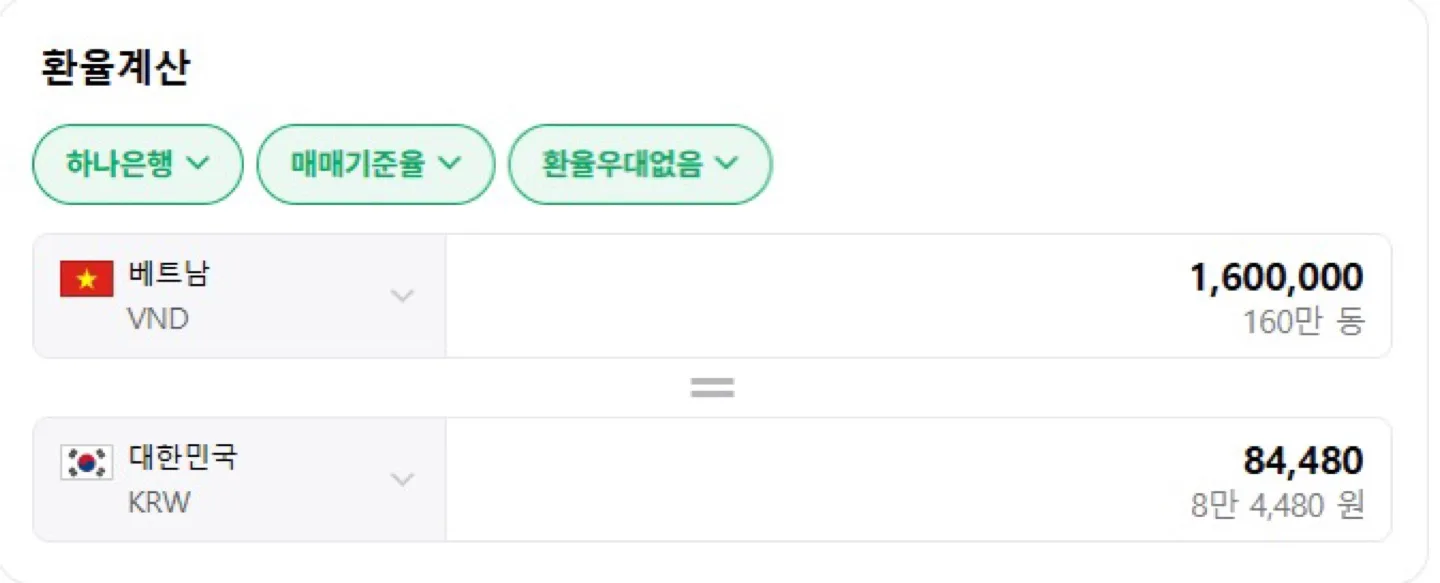
Task: Select the 베트남 currency label
Action: tap(169, 274)
